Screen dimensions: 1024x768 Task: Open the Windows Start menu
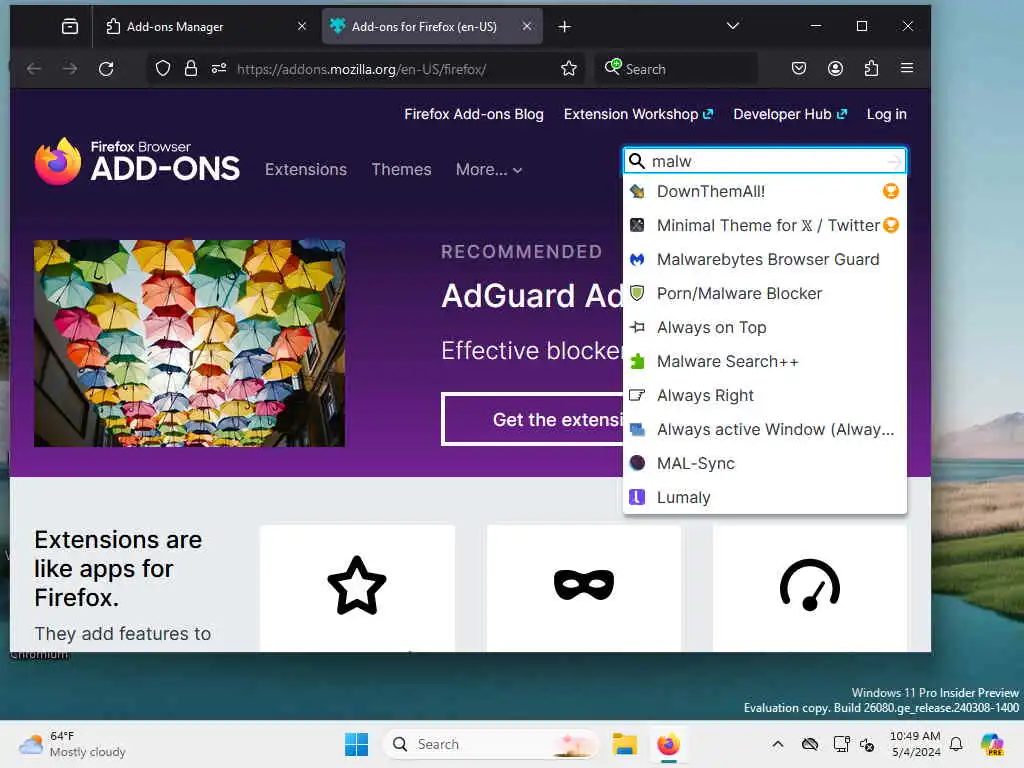(x=357, y=744)
